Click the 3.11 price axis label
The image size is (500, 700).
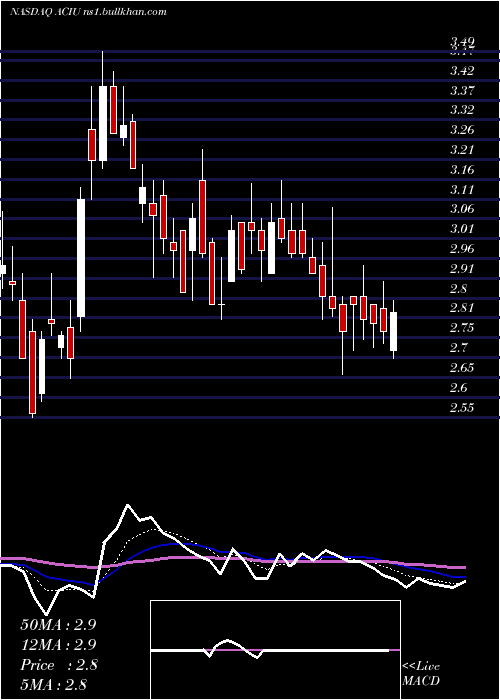tap(462, 190)
